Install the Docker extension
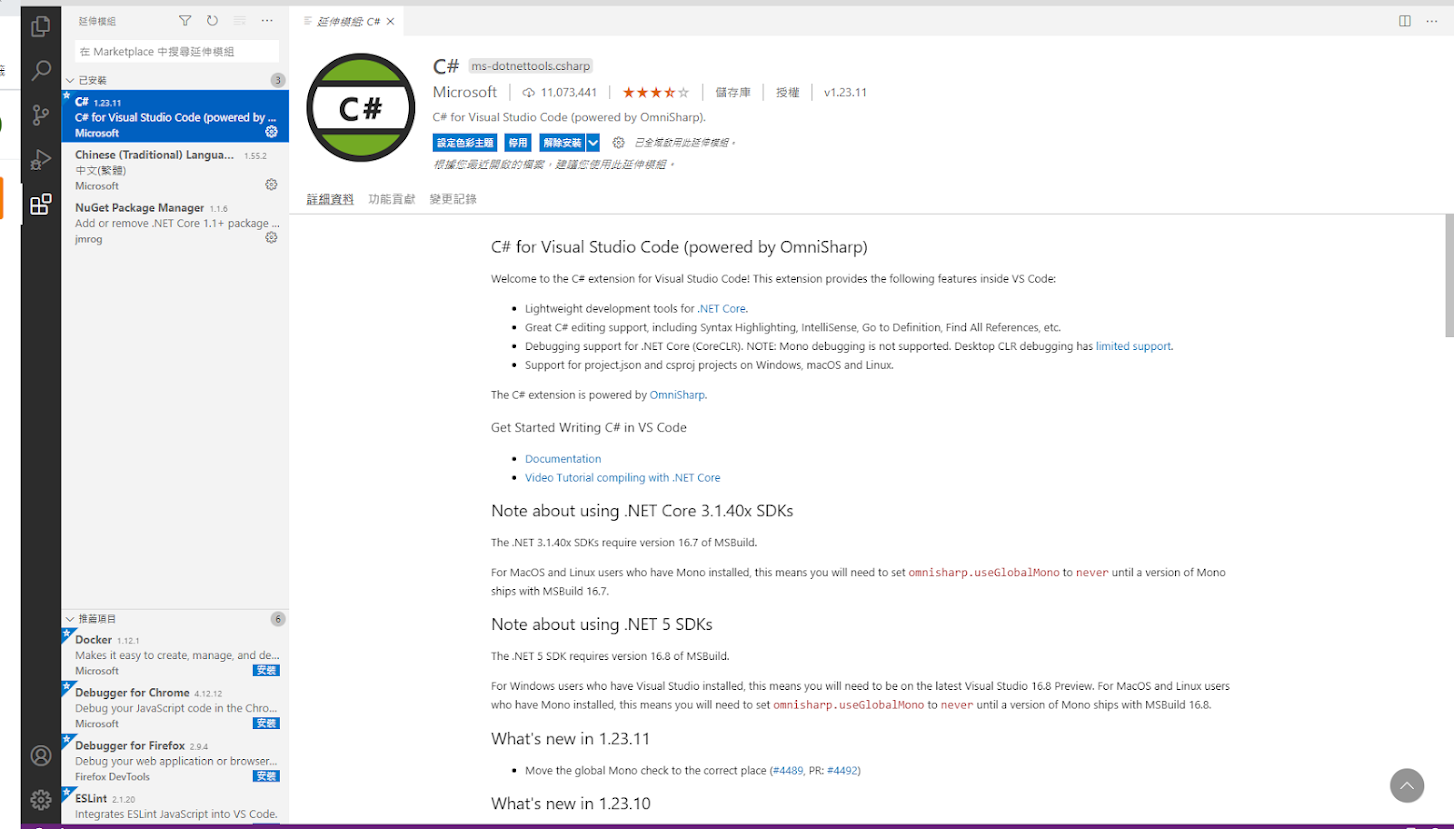 click(x=266, y=670)
